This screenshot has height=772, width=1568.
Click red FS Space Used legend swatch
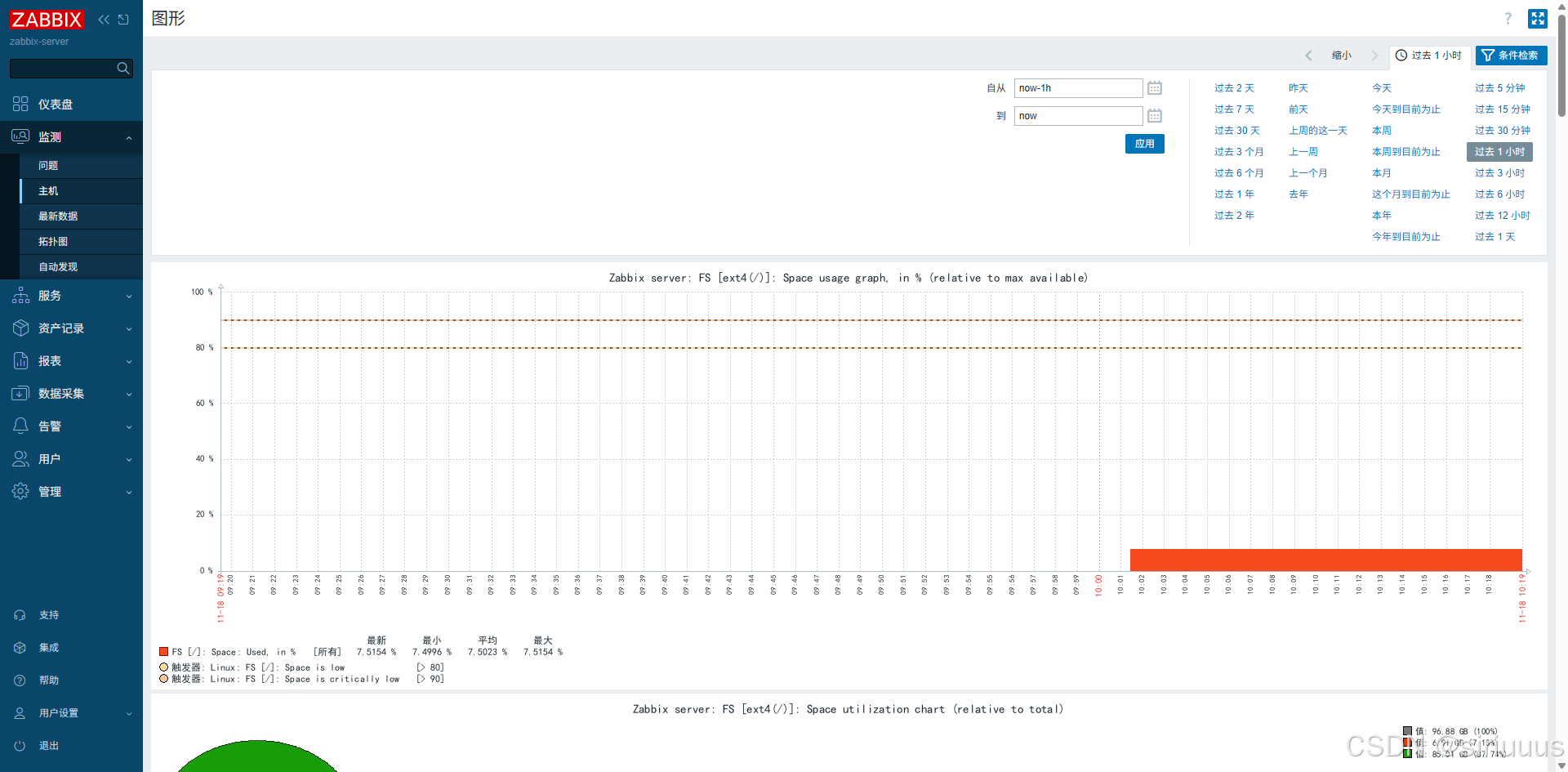coord(163,652)
